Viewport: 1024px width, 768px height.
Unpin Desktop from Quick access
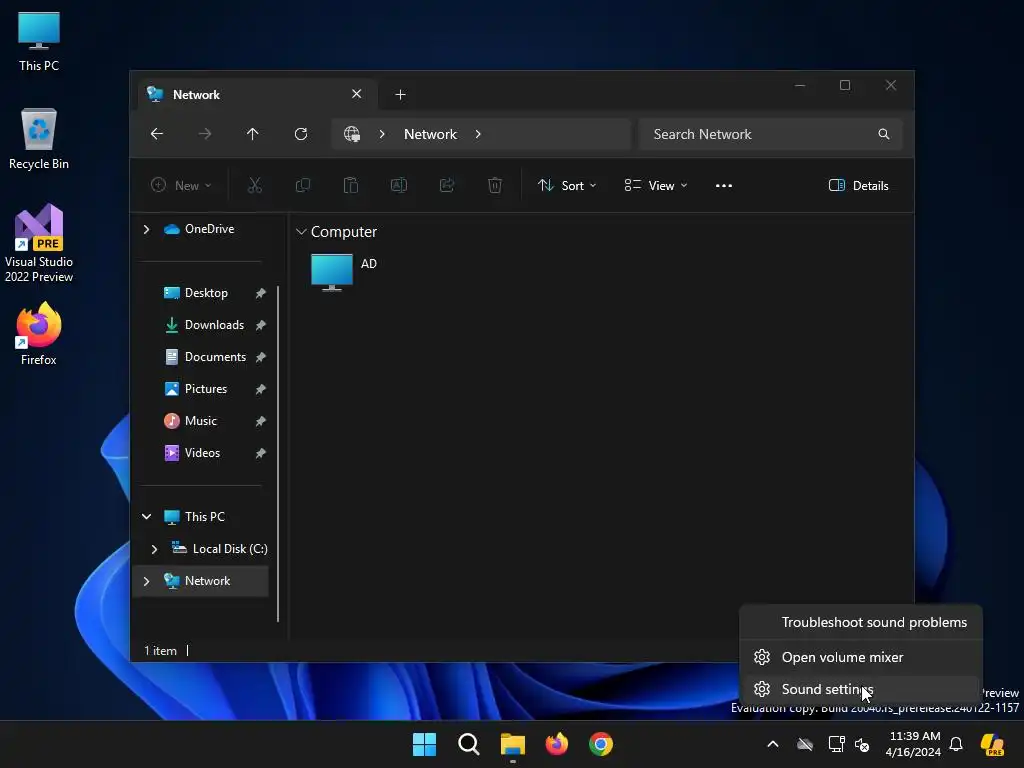coord(261,293)
